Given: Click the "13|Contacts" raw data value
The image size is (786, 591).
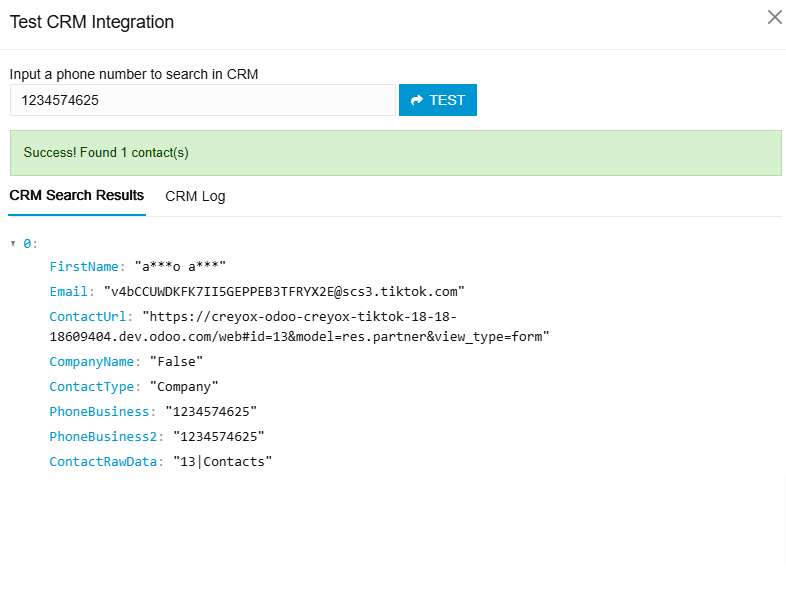Looking at the screenshot, I should (x=222, y=461).
